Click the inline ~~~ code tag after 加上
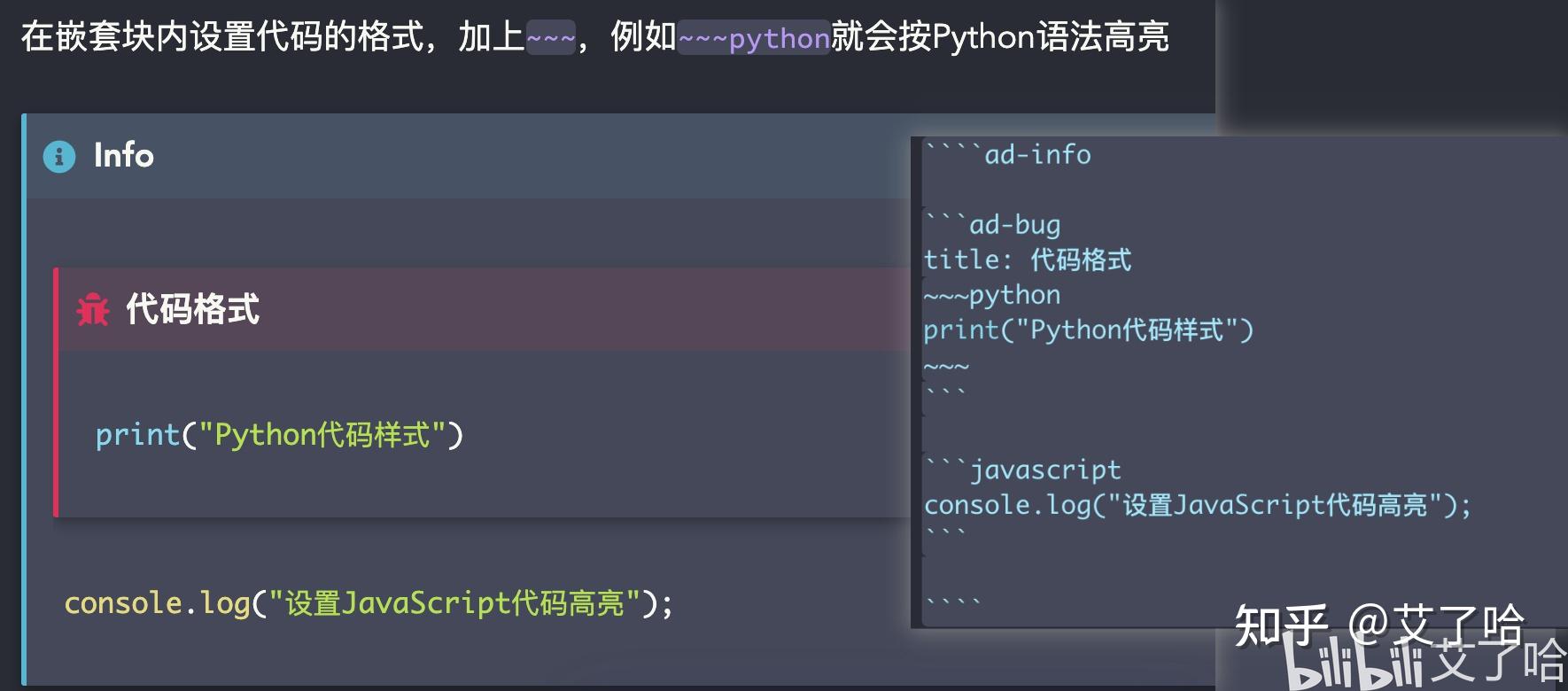 pos(550,38)
